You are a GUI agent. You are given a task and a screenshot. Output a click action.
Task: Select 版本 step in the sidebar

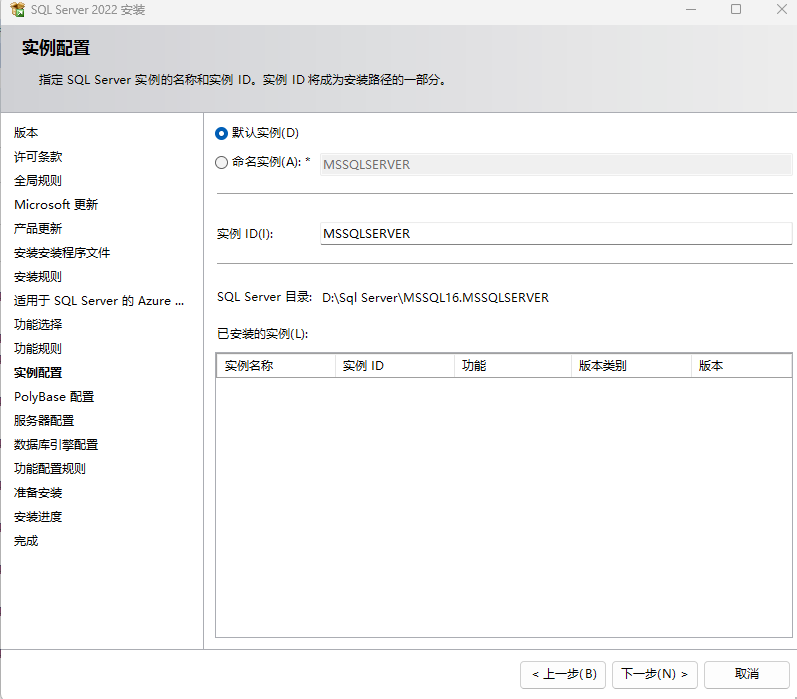pyautogui.click(x=26, y=133)
